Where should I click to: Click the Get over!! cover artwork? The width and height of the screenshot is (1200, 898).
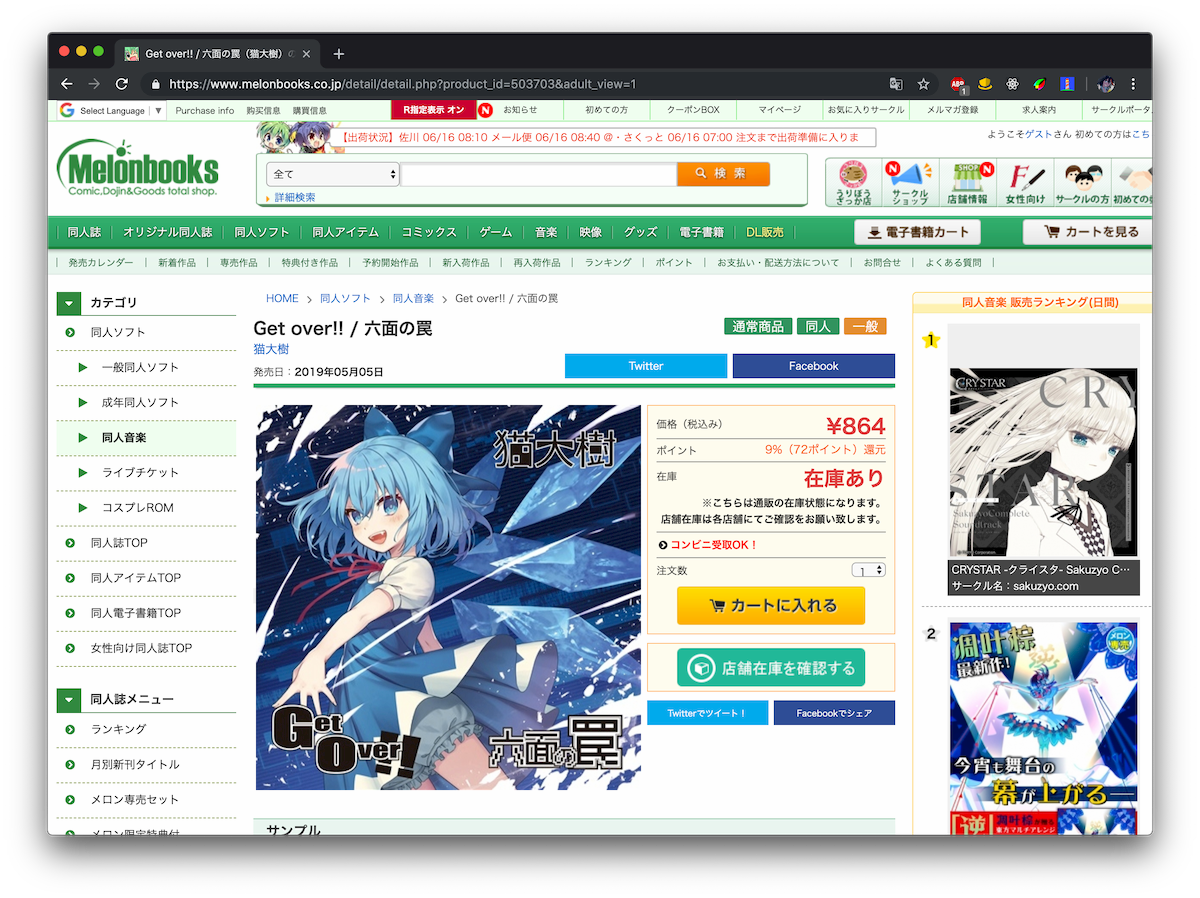(448, 597)
